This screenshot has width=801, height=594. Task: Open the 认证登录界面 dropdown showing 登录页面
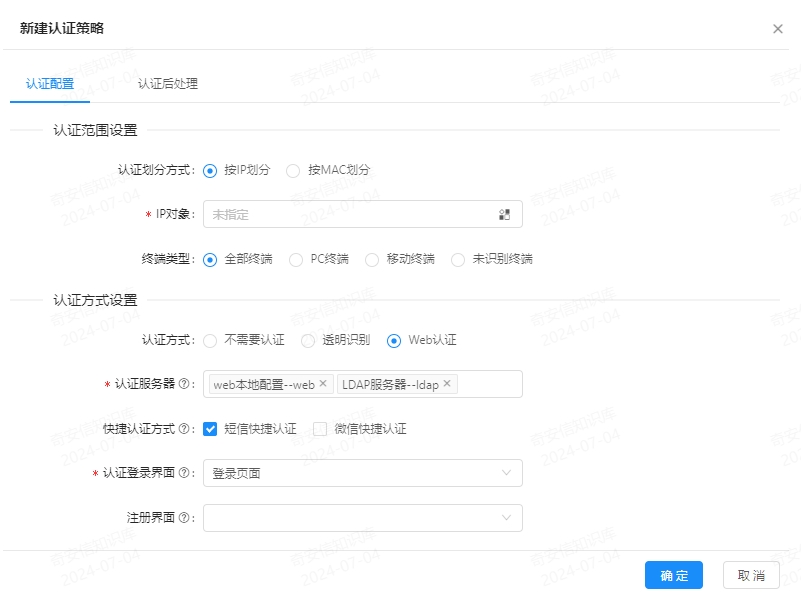(x=362, y=471)
